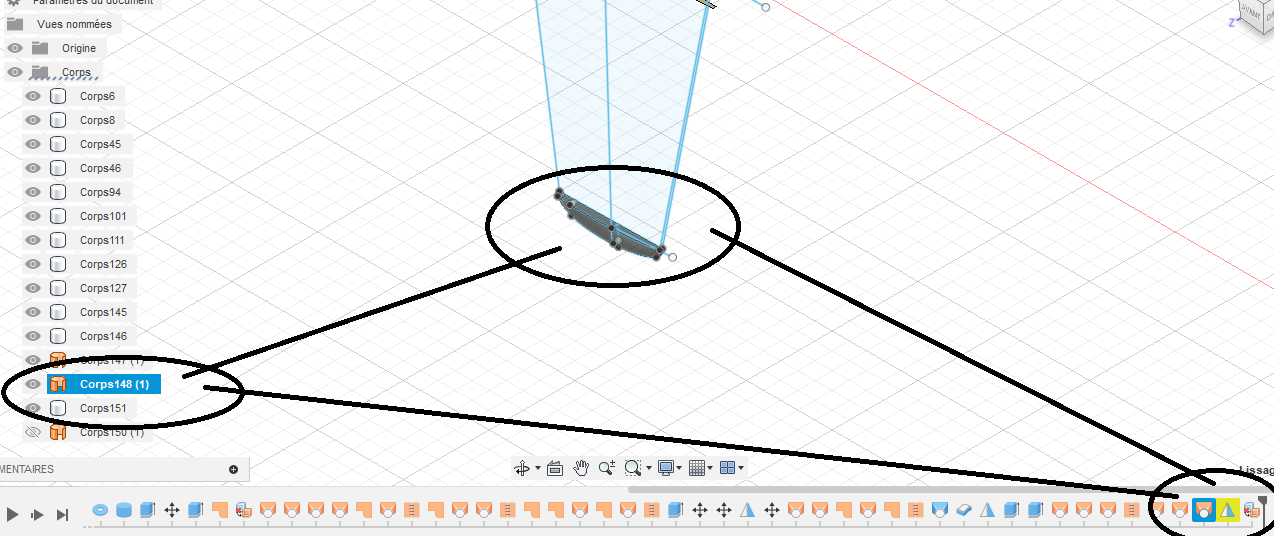This screenshot has width=1274, height=536.
Task: Click the Grid and Snaps icon
Action: pos(697,468)
